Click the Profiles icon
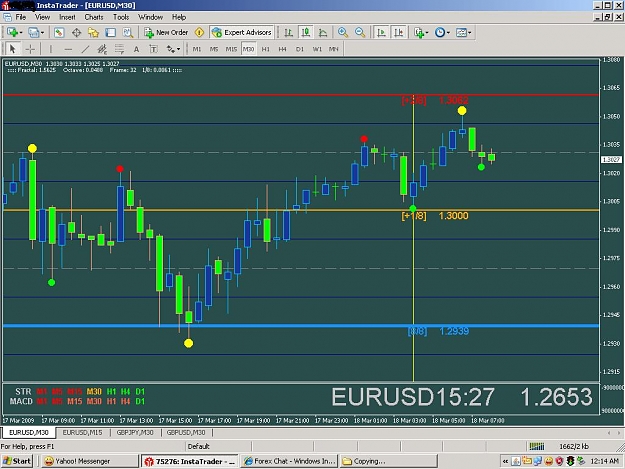The width and height of the screenshot is (625, 469). (33, 32)
